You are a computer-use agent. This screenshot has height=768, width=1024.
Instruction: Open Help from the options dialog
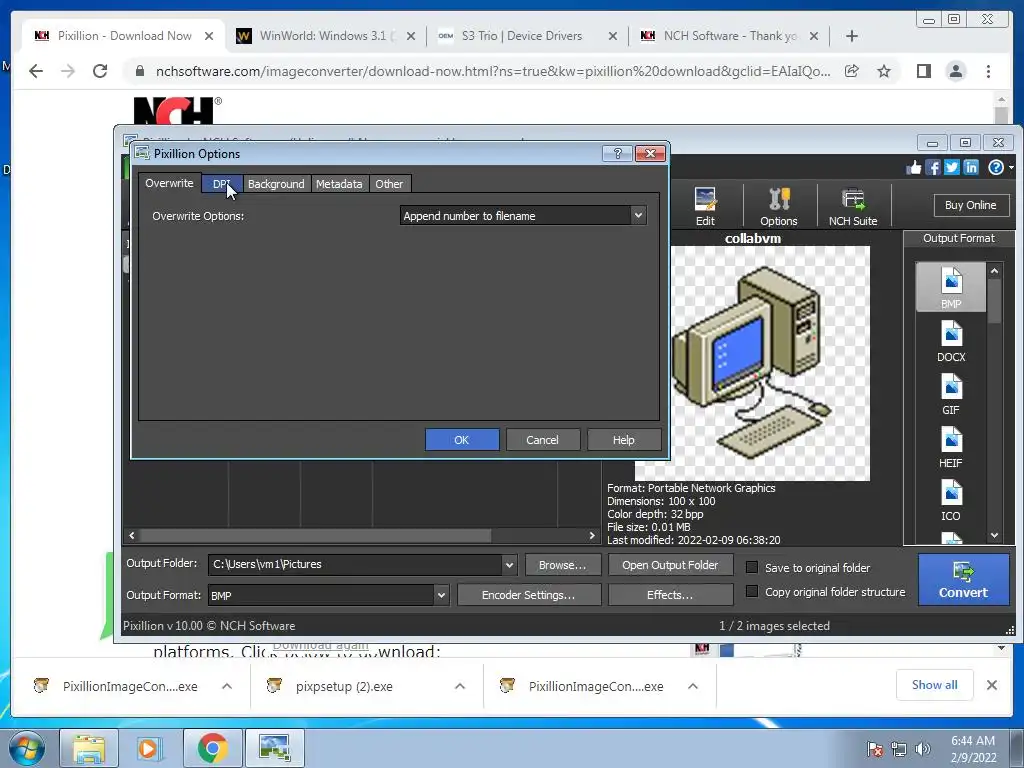[624, 440]
